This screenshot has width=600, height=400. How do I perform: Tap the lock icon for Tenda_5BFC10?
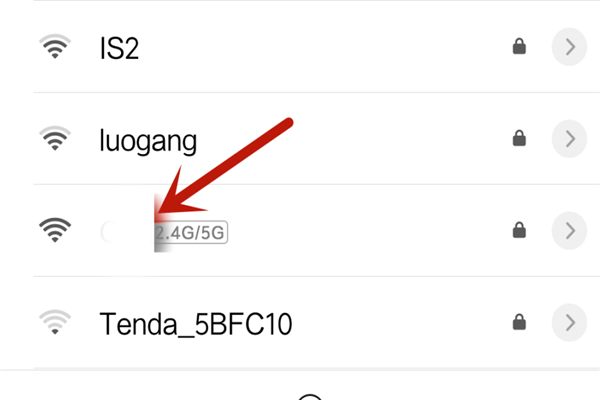pos(519,322)
